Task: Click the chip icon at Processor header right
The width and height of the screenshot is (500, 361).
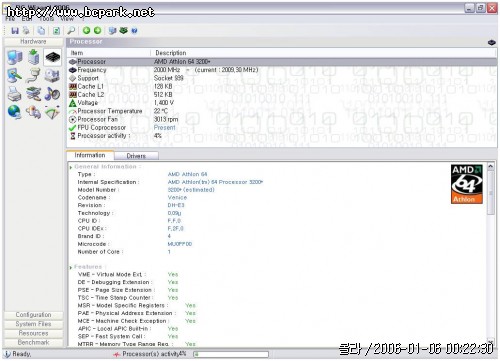Action: pyautogui.click(x=492, y=43)
